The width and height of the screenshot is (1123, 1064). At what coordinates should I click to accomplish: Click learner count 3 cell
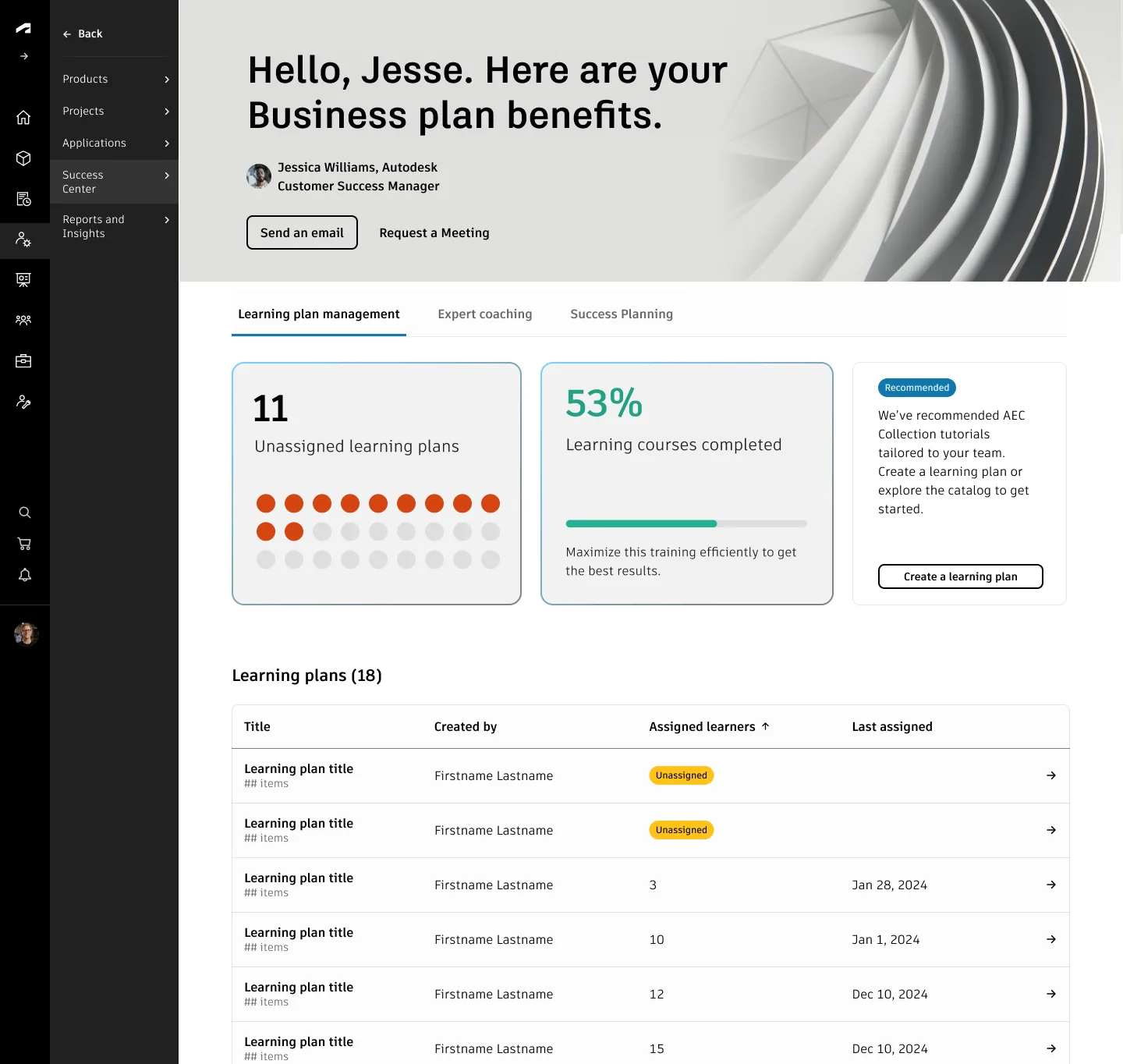653,885
